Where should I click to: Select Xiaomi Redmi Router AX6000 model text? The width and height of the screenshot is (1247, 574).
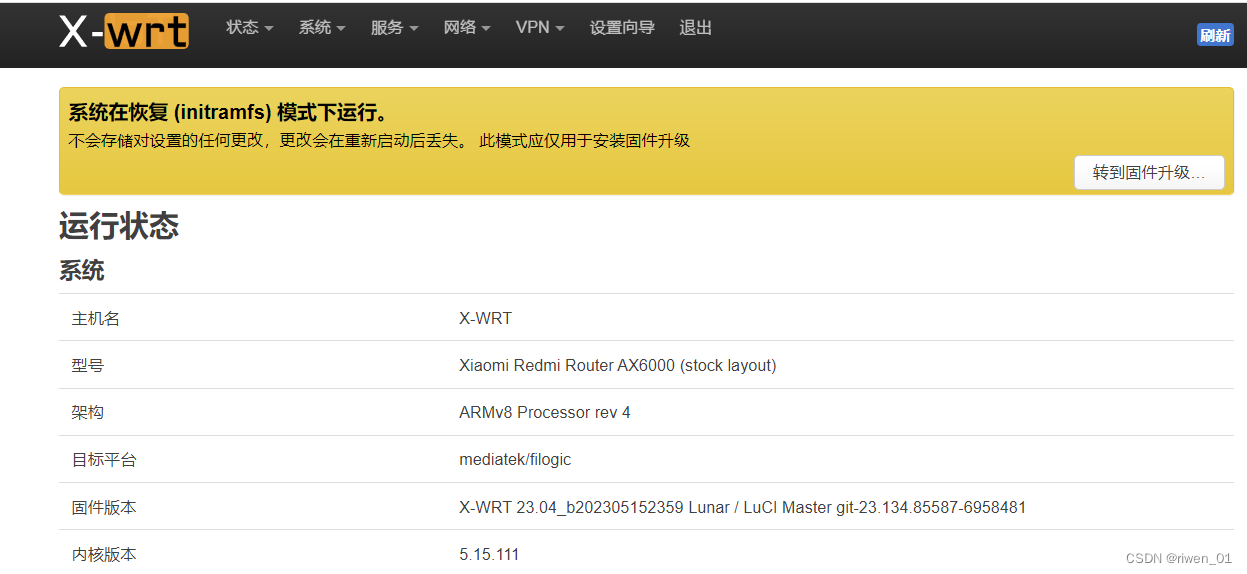click(x=617, y=365)
